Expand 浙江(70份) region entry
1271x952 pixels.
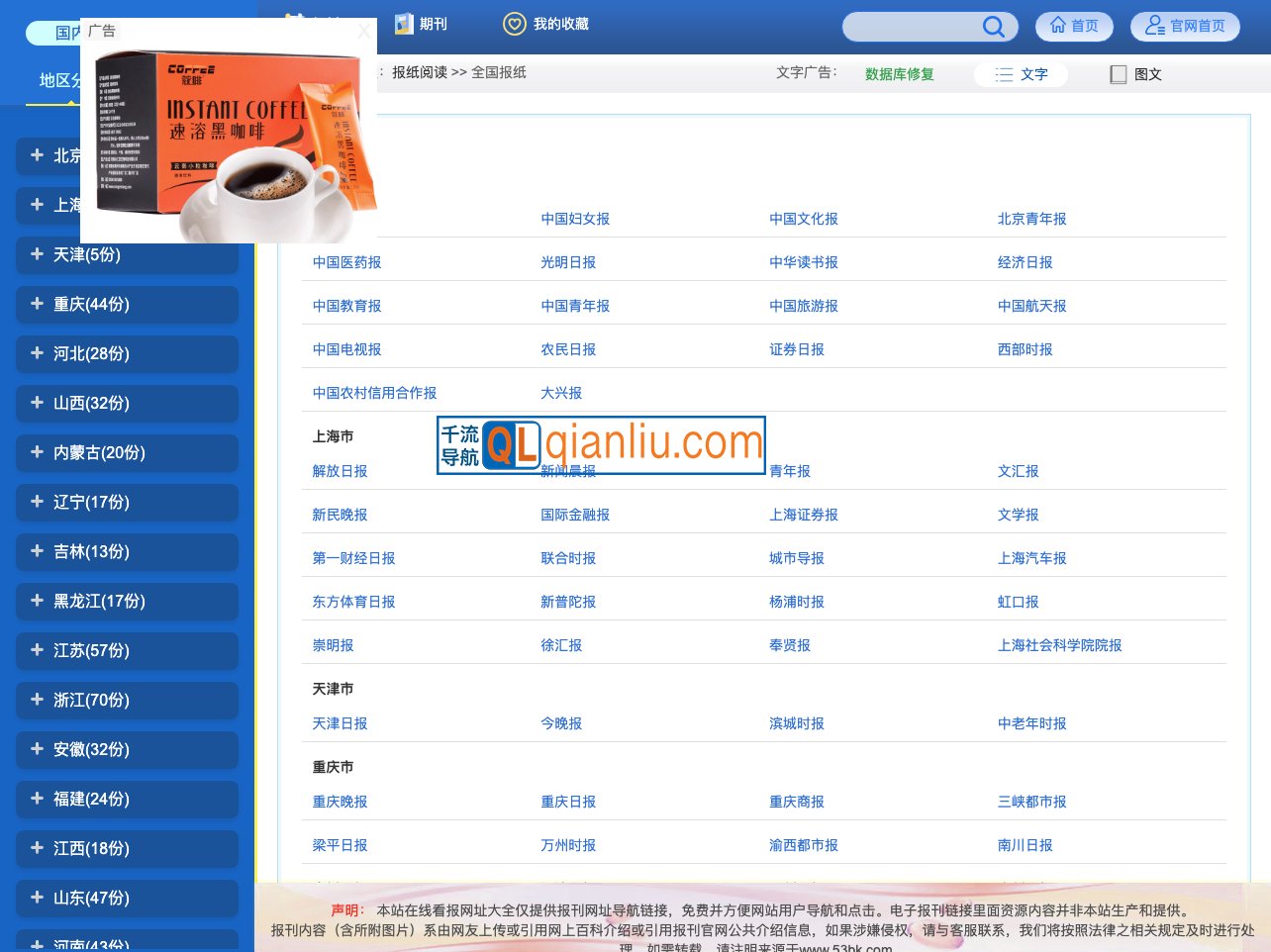pyautogui.click(x=127, y=700)
